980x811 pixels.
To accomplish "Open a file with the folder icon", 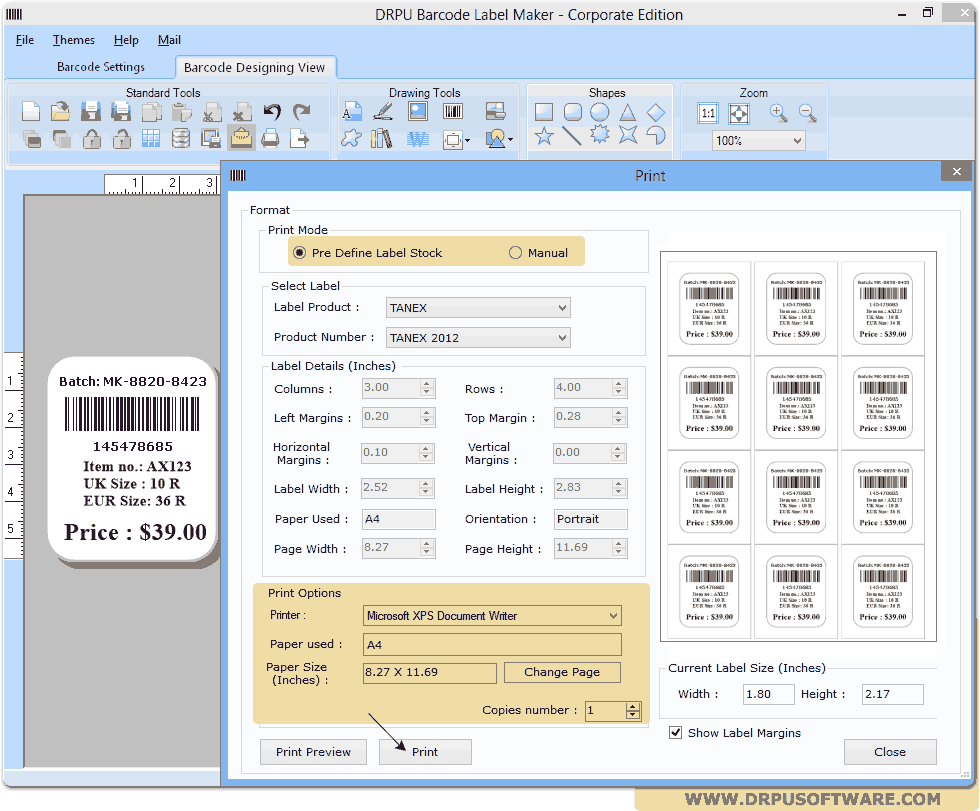I will point(61,112).
